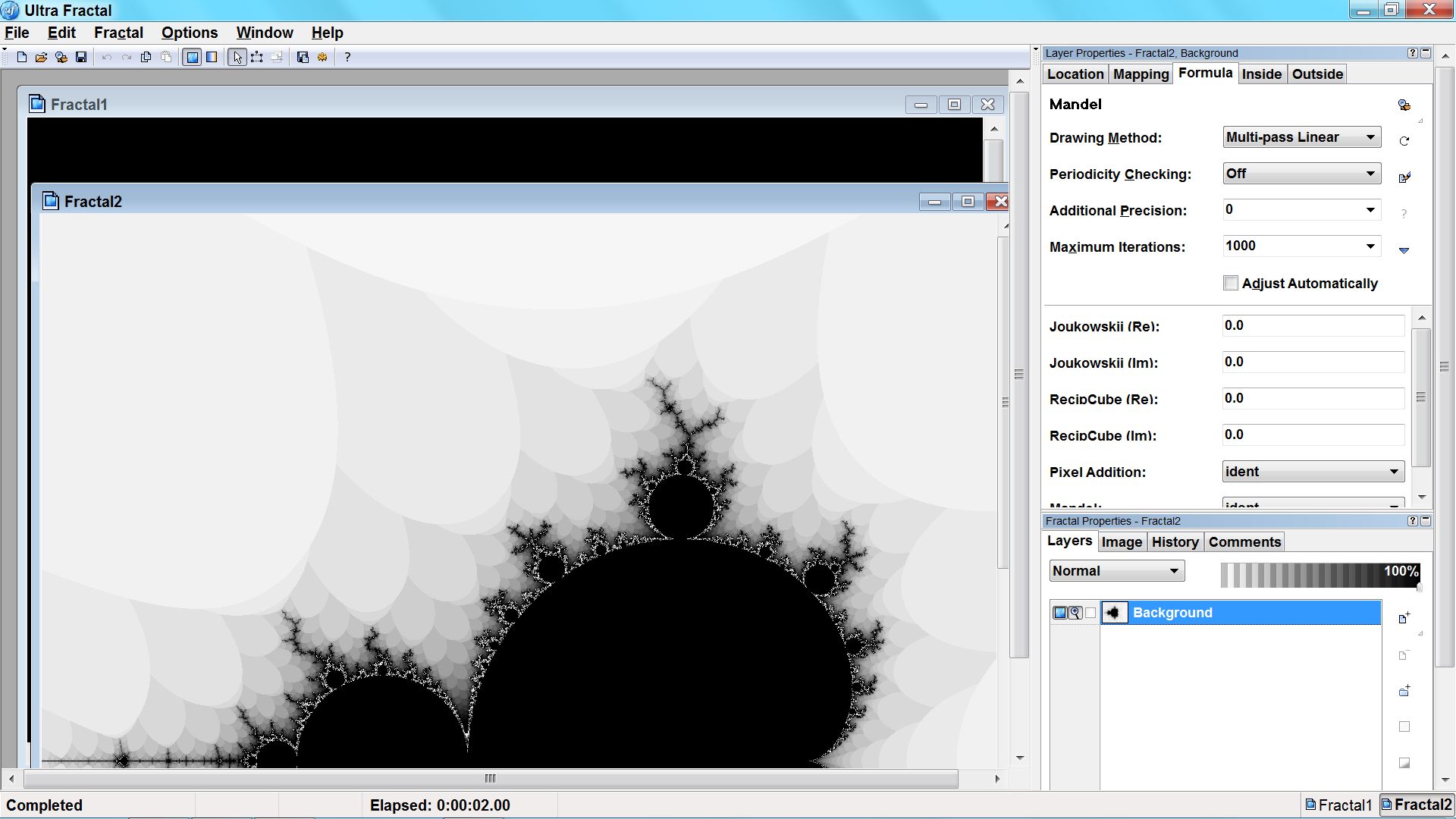Image resolution: width=1456 pixels, height=819 pixels.
Task: Click help icon in Fractal Properties header
Action: pyautogui.click(x=1412, y=521)
